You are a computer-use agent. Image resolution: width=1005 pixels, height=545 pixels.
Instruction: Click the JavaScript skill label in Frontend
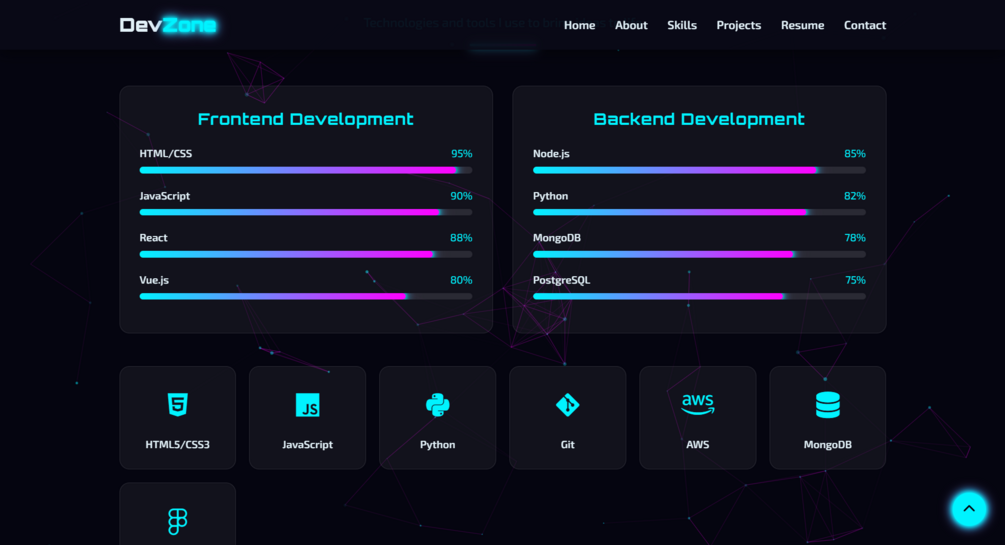165,196
